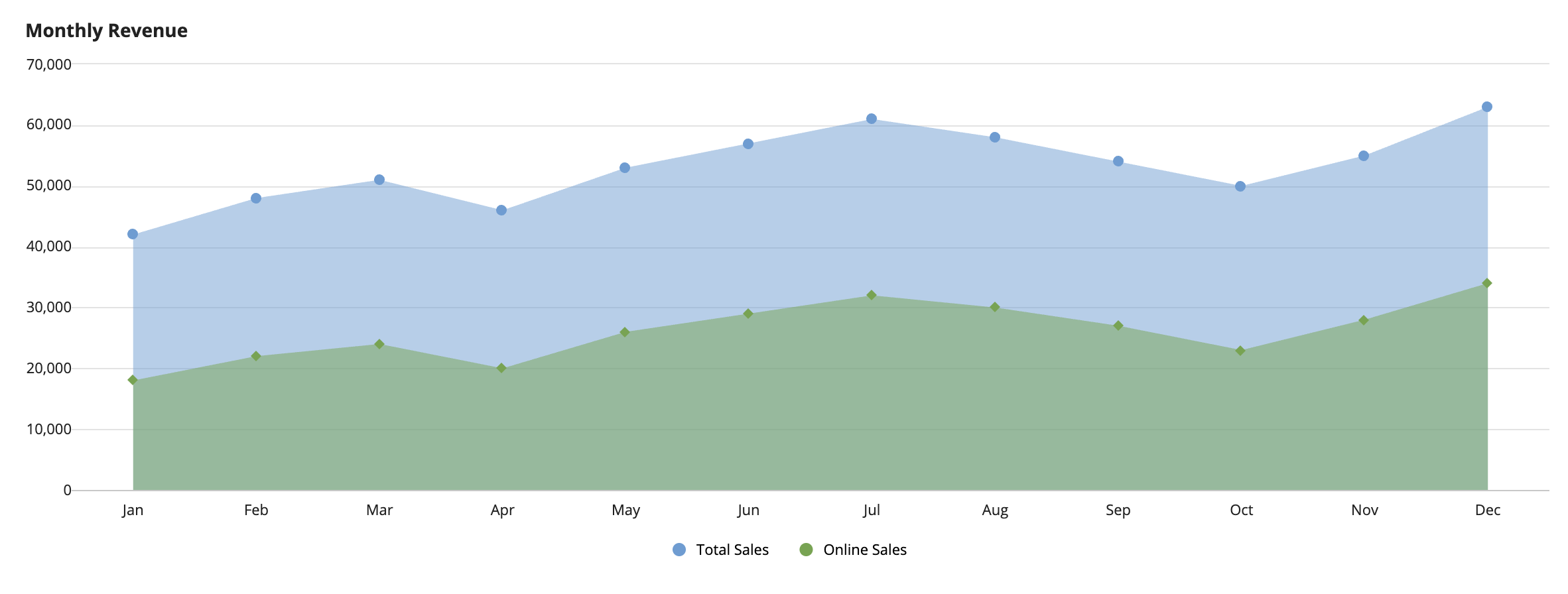The height and width of the screenshot is (594, 1568).
Task: Select the Total Sales point for Apr
Action: pyautogui.click(x=501, y=210)
